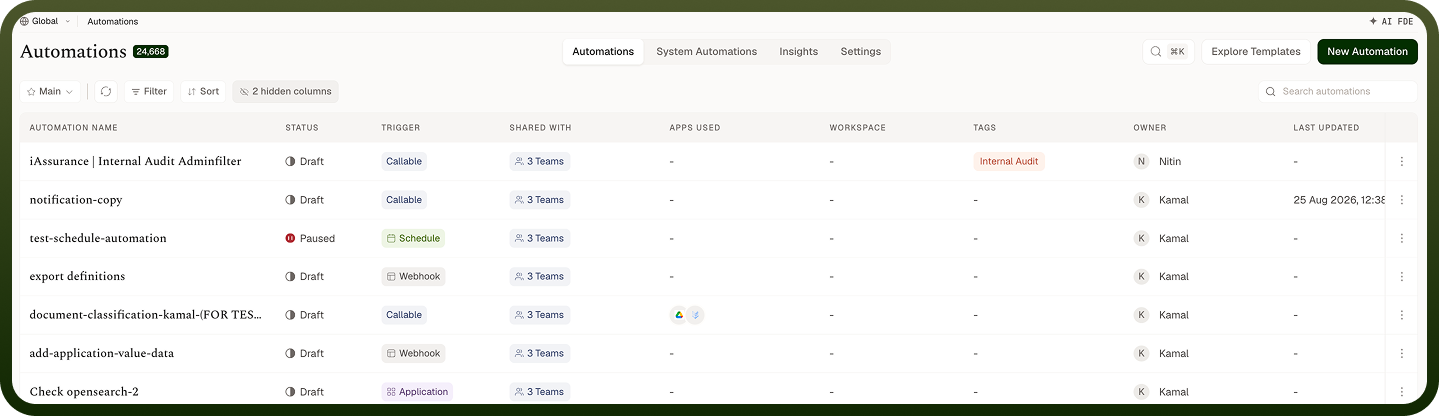Click the 24,668 automations count badge

coord(151,51)
